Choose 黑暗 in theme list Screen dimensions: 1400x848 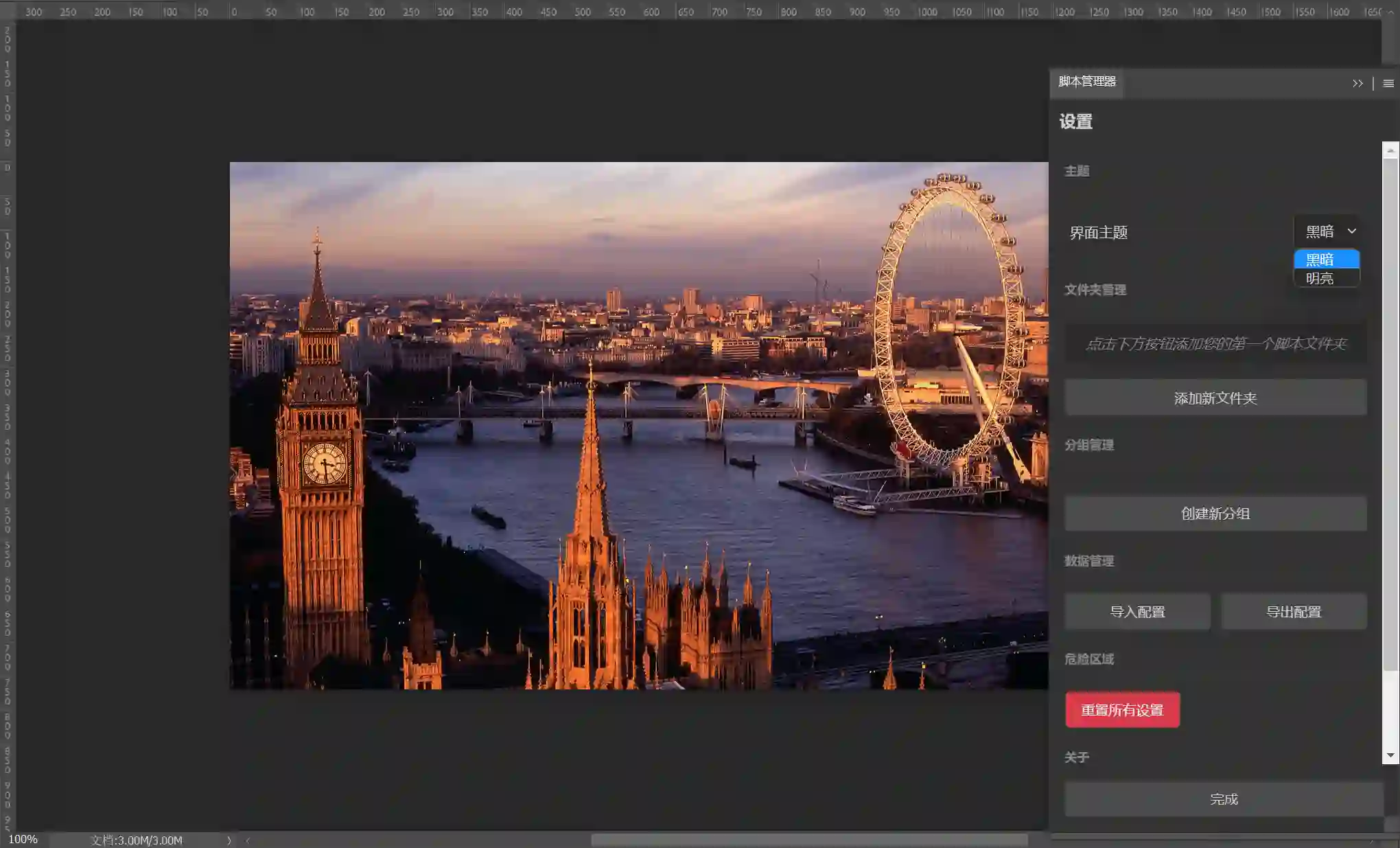[x=1326, y=260]
